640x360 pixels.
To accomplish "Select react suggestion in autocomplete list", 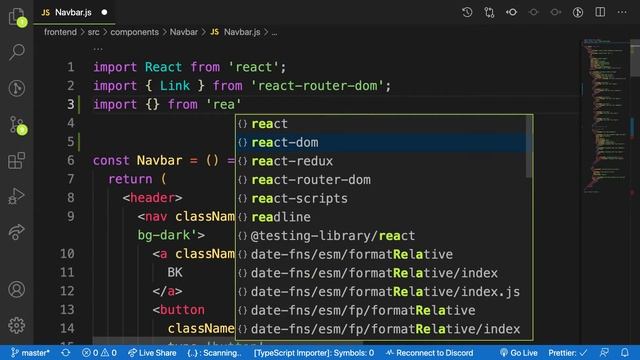I will (381, 124).
